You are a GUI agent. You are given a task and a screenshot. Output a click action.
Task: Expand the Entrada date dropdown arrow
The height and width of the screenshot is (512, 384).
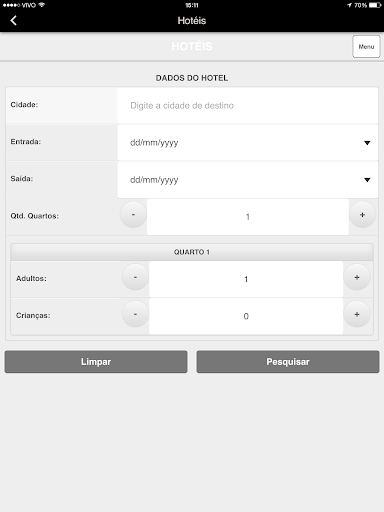pyautogui.click(x=367, y=143)
